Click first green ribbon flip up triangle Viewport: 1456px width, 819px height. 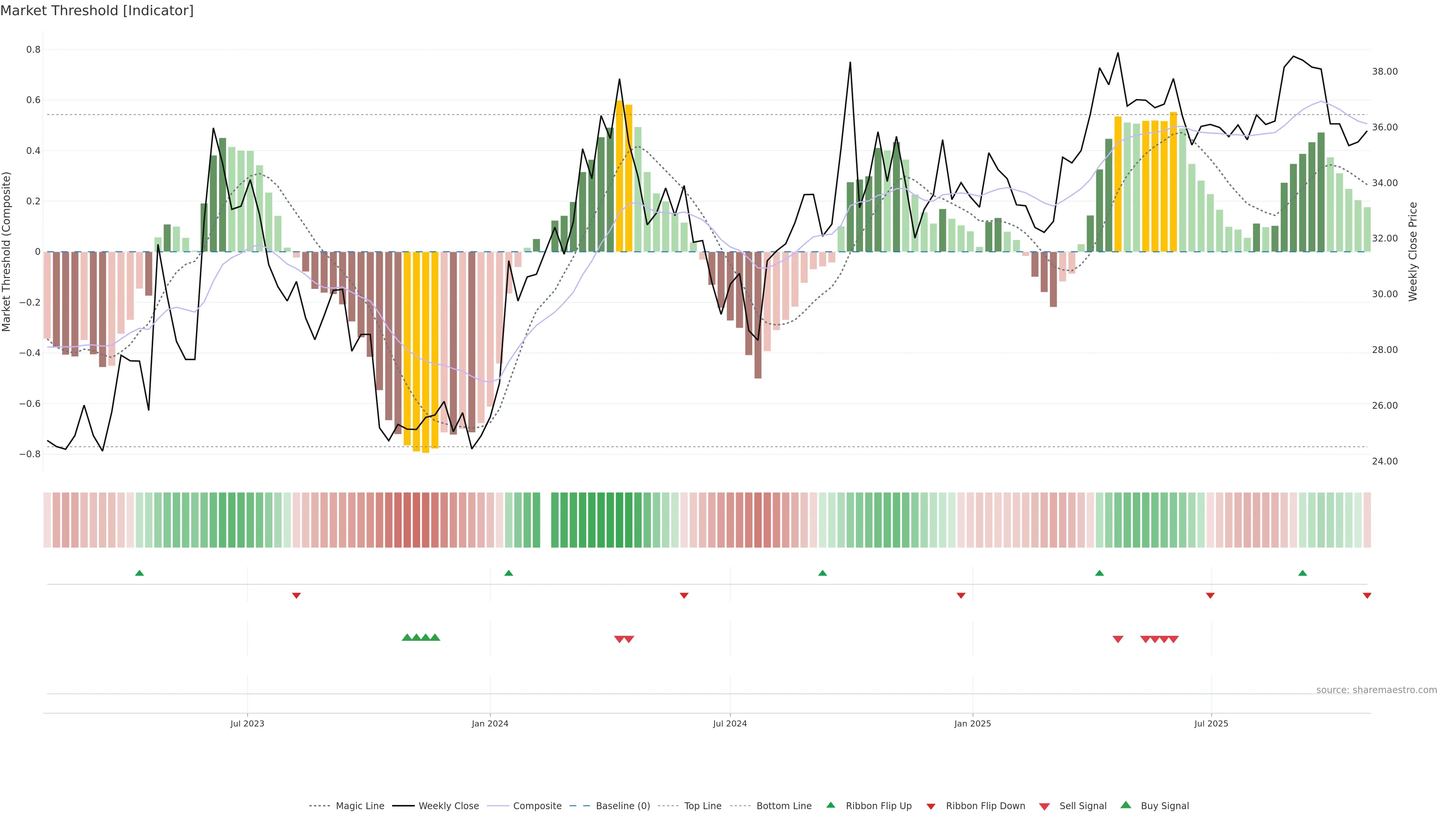[140, 573]
